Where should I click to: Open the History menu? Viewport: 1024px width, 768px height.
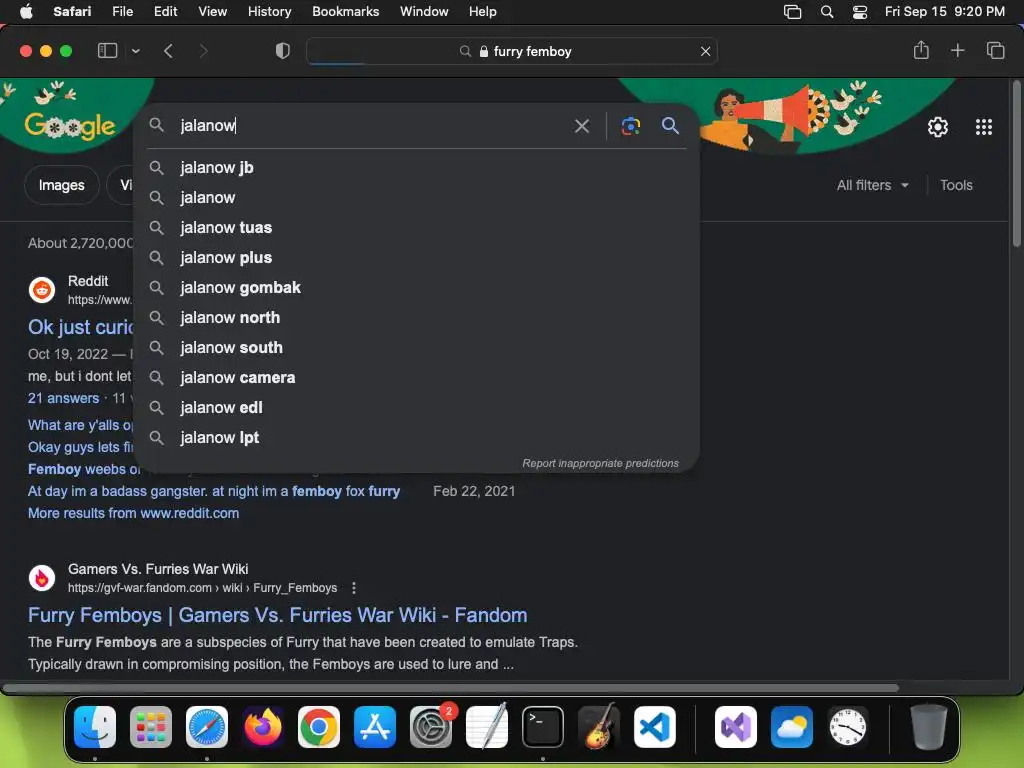[x=269, y=11]
